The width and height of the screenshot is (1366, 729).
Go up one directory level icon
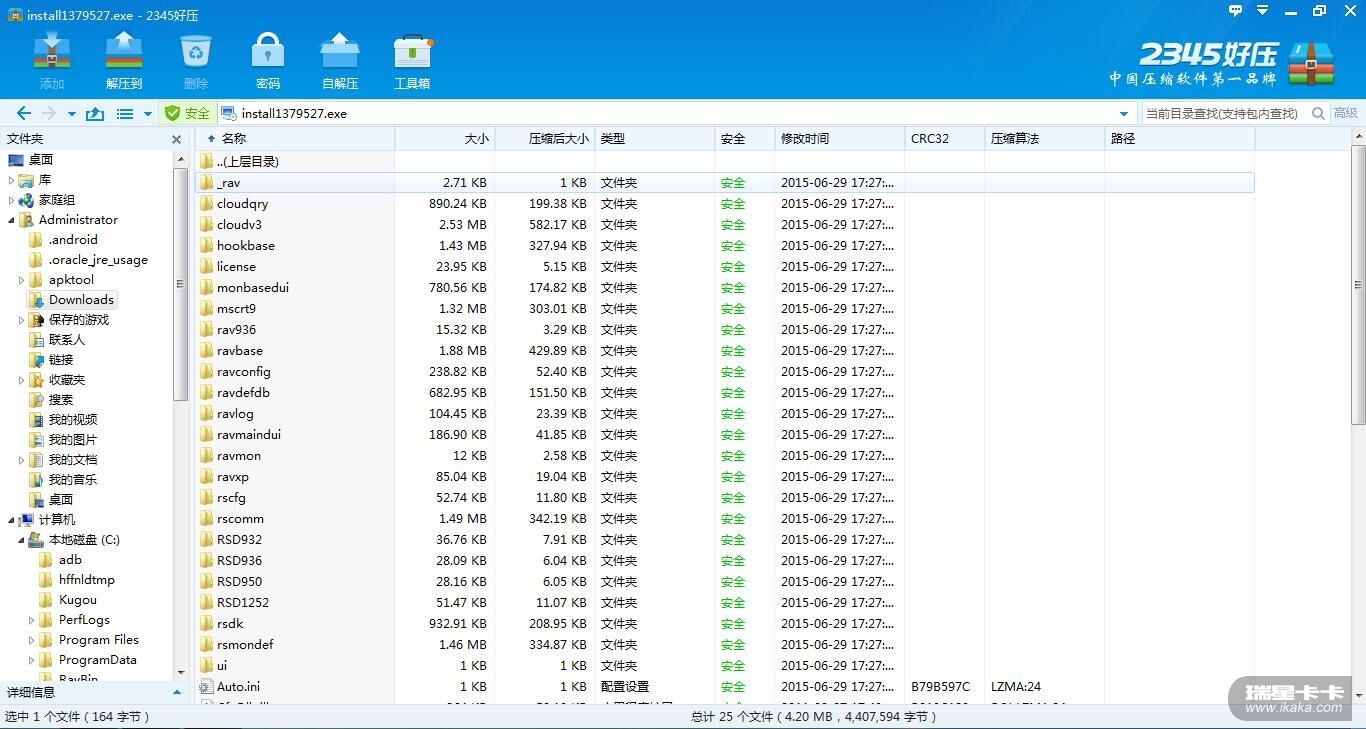pyautogui.click(x=95, y=114)
